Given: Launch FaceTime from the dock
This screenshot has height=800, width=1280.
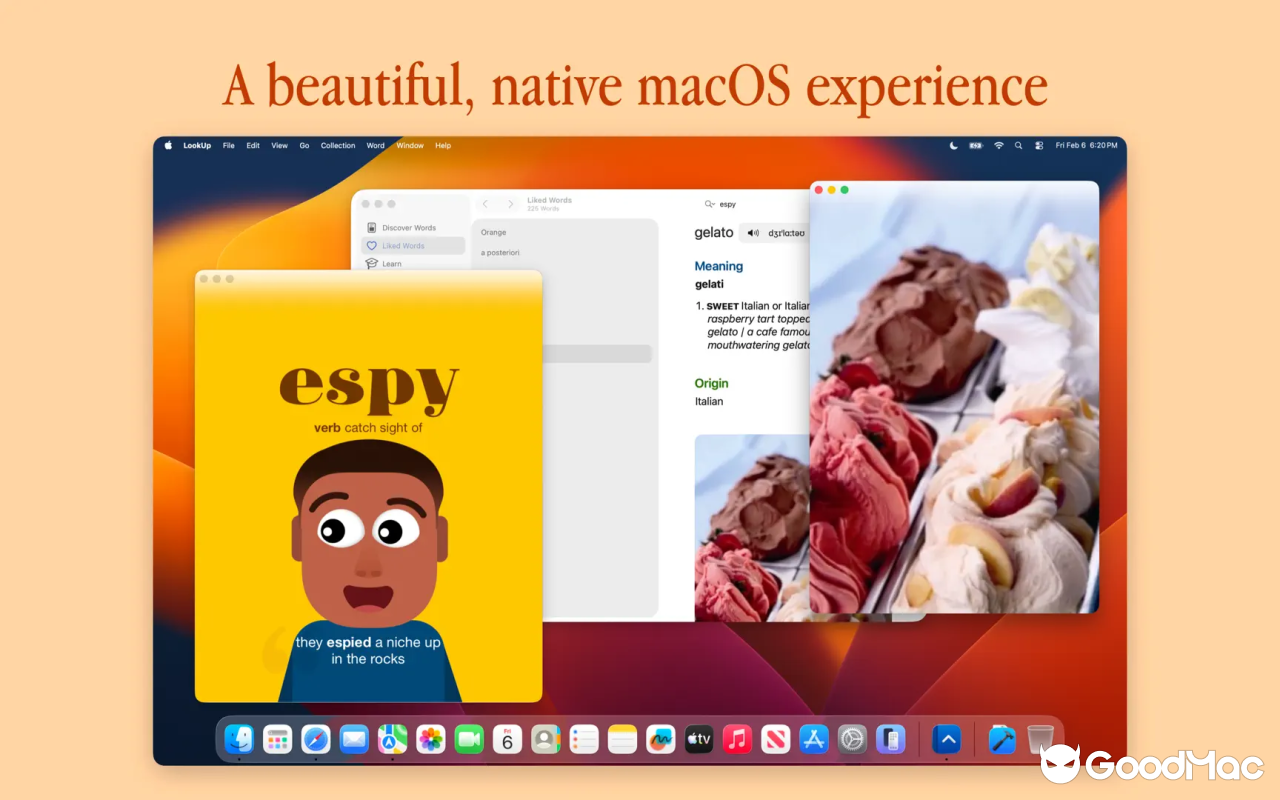Looking at the screenshot, I should tap(469, 739).
